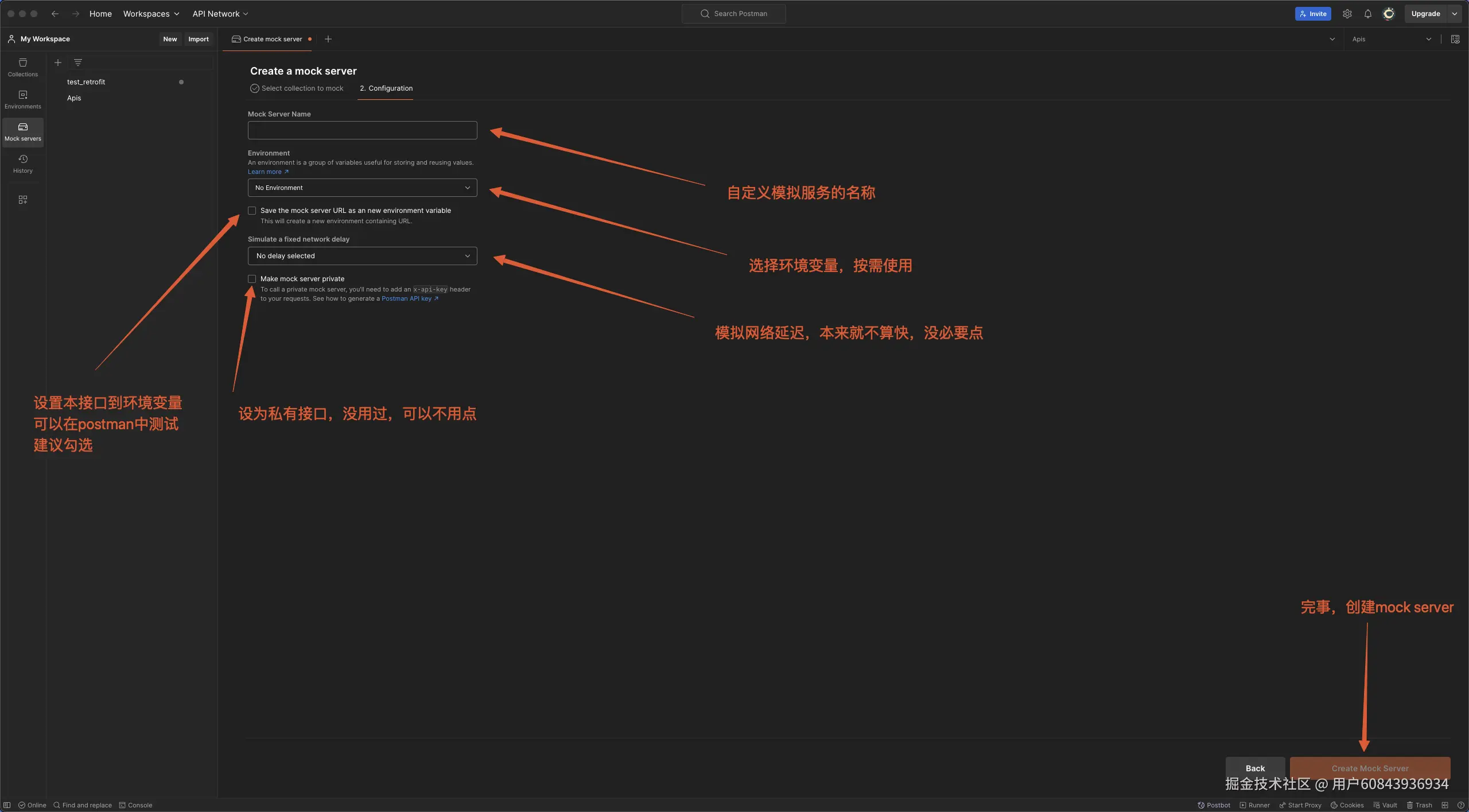Click the plus icon to create new mock
The height and width of the screenshot is (812, 1469).
pyautogui.click(x=57, y=63)
